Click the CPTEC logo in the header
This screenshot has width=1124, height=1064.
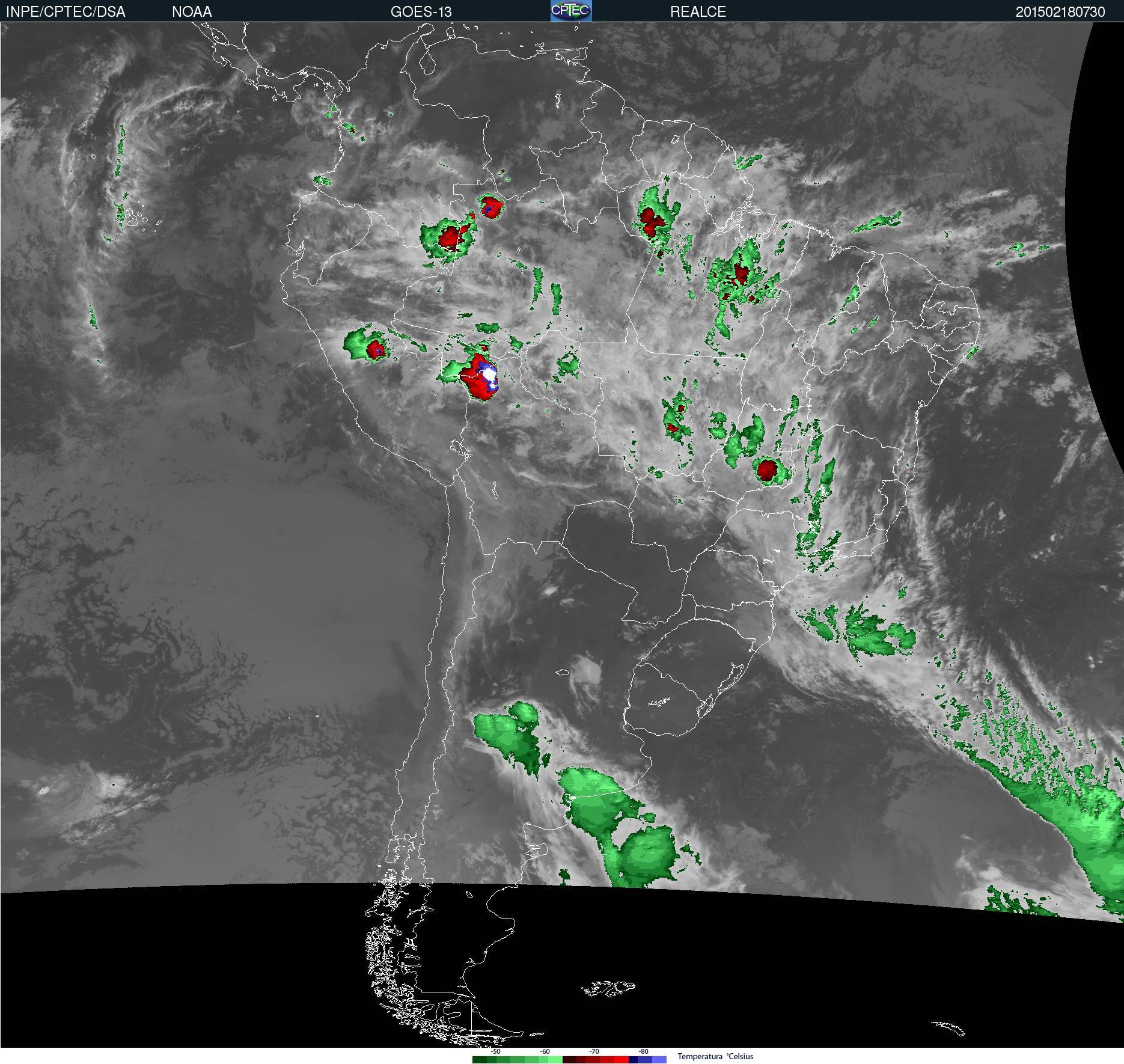click(x=571, y=11)
